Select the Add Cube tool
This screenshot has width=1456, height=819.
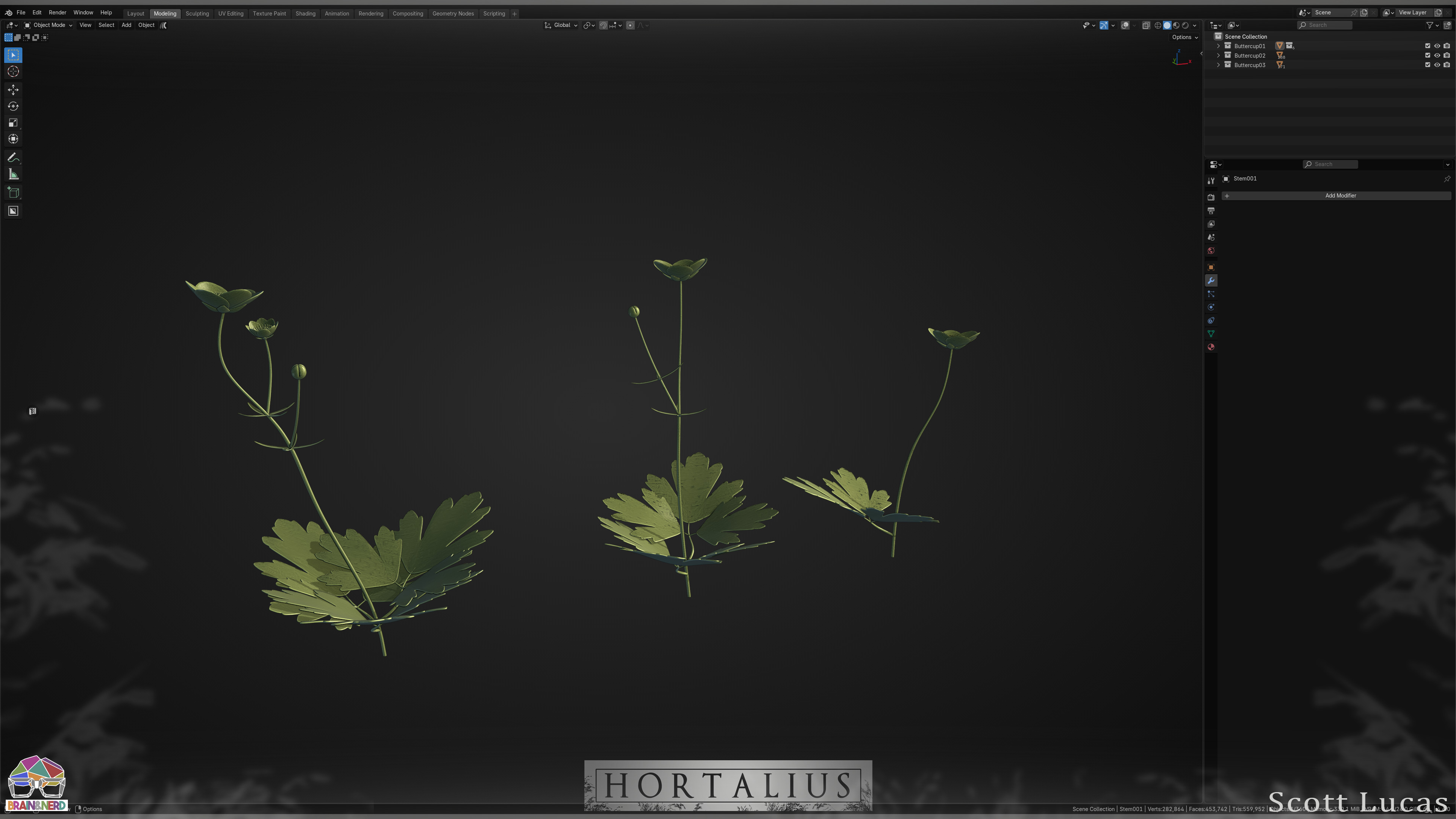(14, 193)
